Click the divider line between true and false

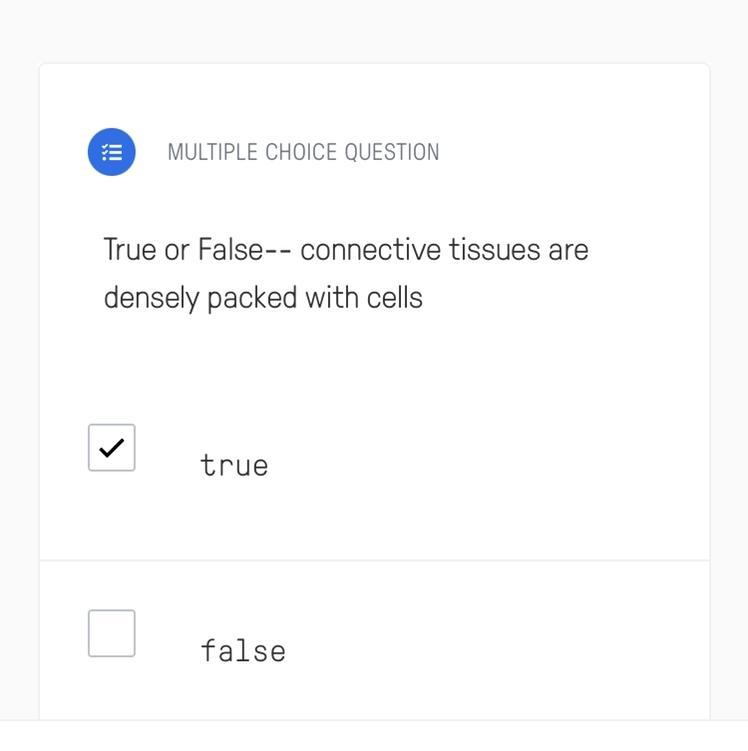pyautogui.click(x=374, y=560)
